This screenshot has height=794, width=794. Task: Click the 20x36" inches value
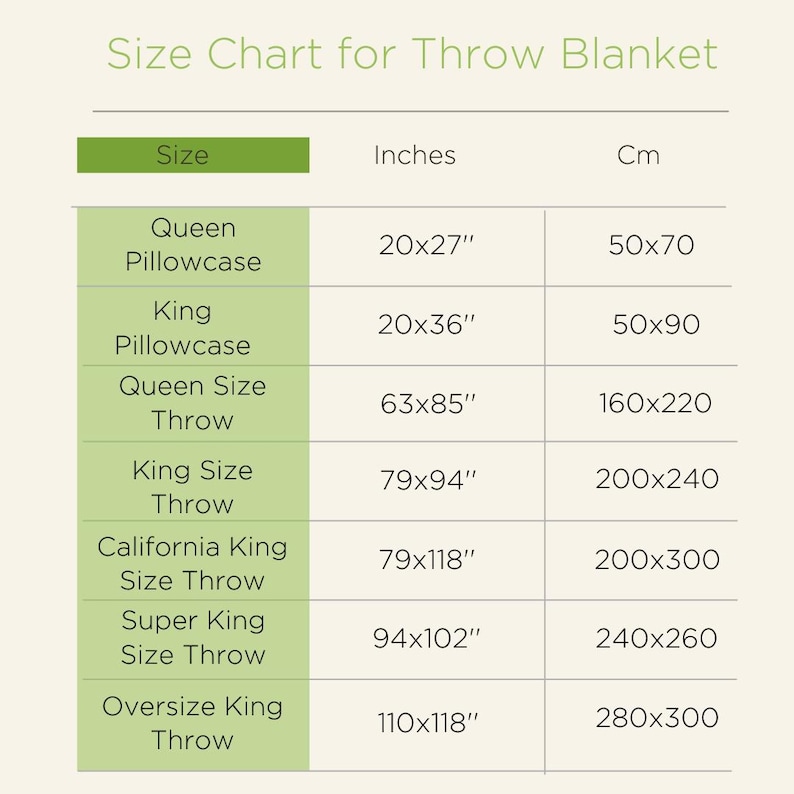click(426, 325)
